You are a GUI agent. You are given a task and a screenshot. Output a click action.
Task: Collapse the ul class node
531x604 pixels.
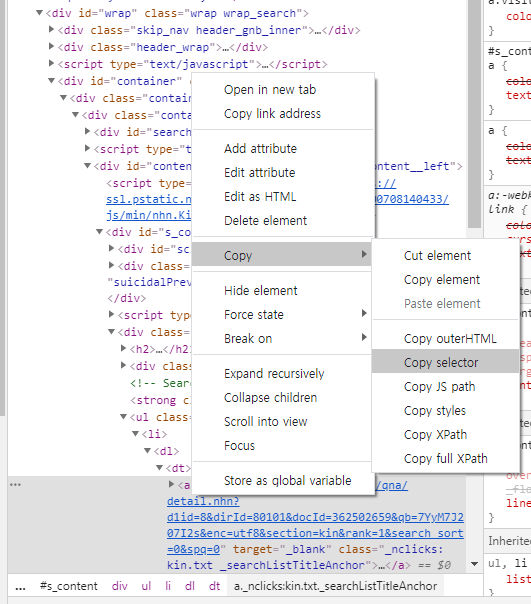pos(123,416)
